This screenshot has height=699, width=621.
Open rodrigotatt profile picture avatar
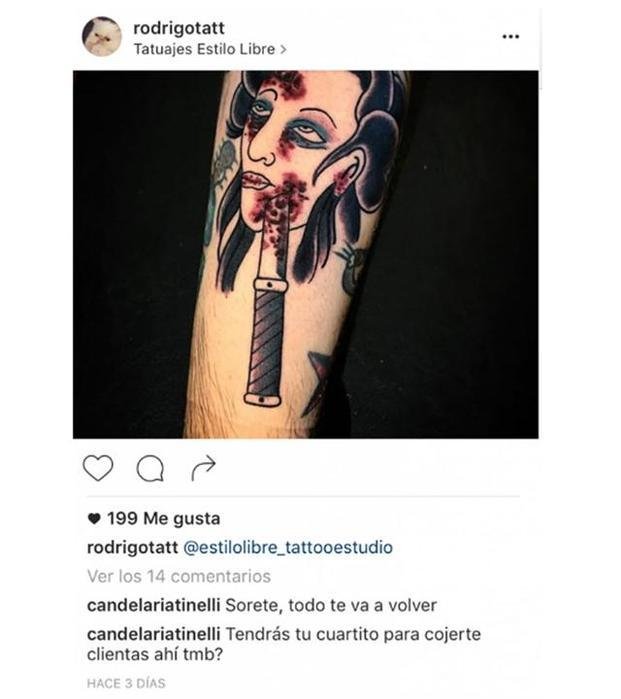coord(102,37)
